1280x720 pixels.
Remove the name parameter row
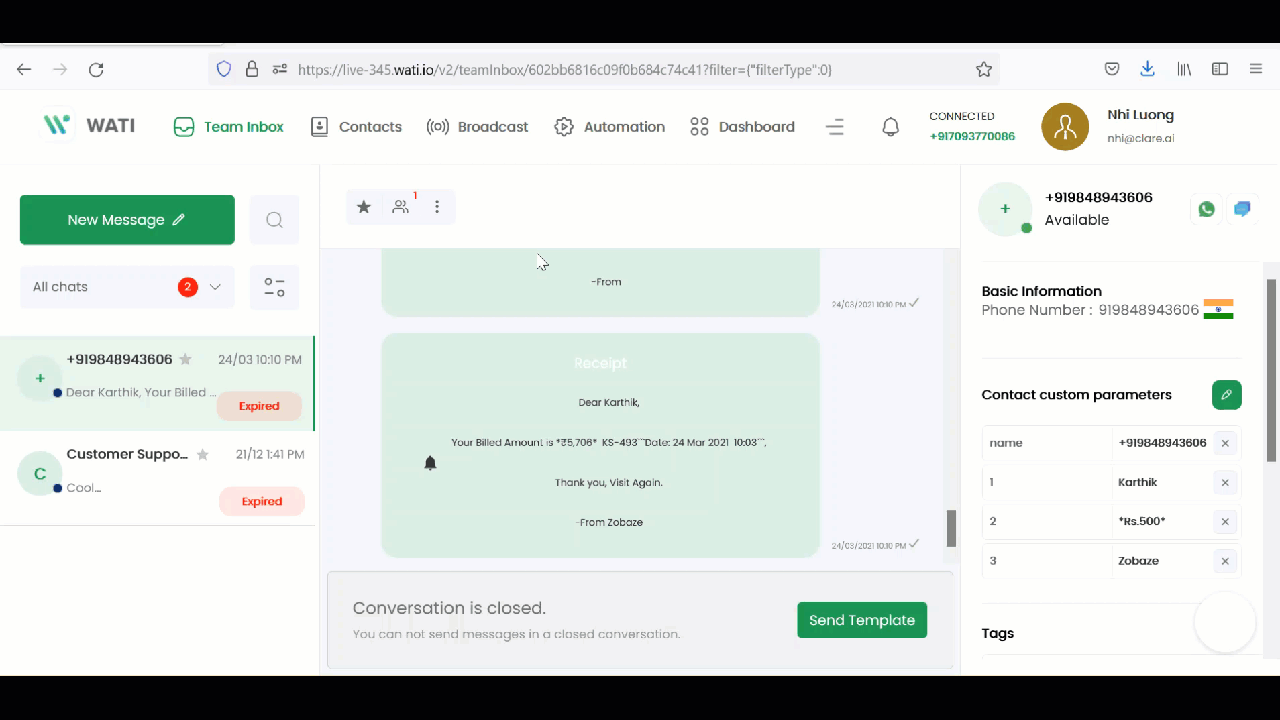click(x=1225, y=443)
